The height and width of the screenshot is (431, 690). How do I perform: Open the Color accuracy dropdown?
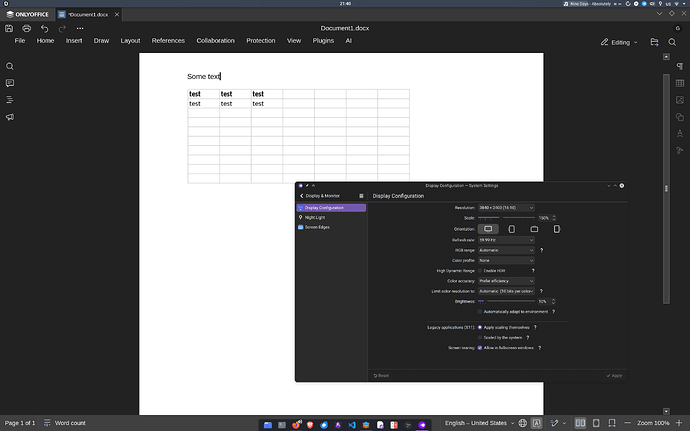[506, 281]
